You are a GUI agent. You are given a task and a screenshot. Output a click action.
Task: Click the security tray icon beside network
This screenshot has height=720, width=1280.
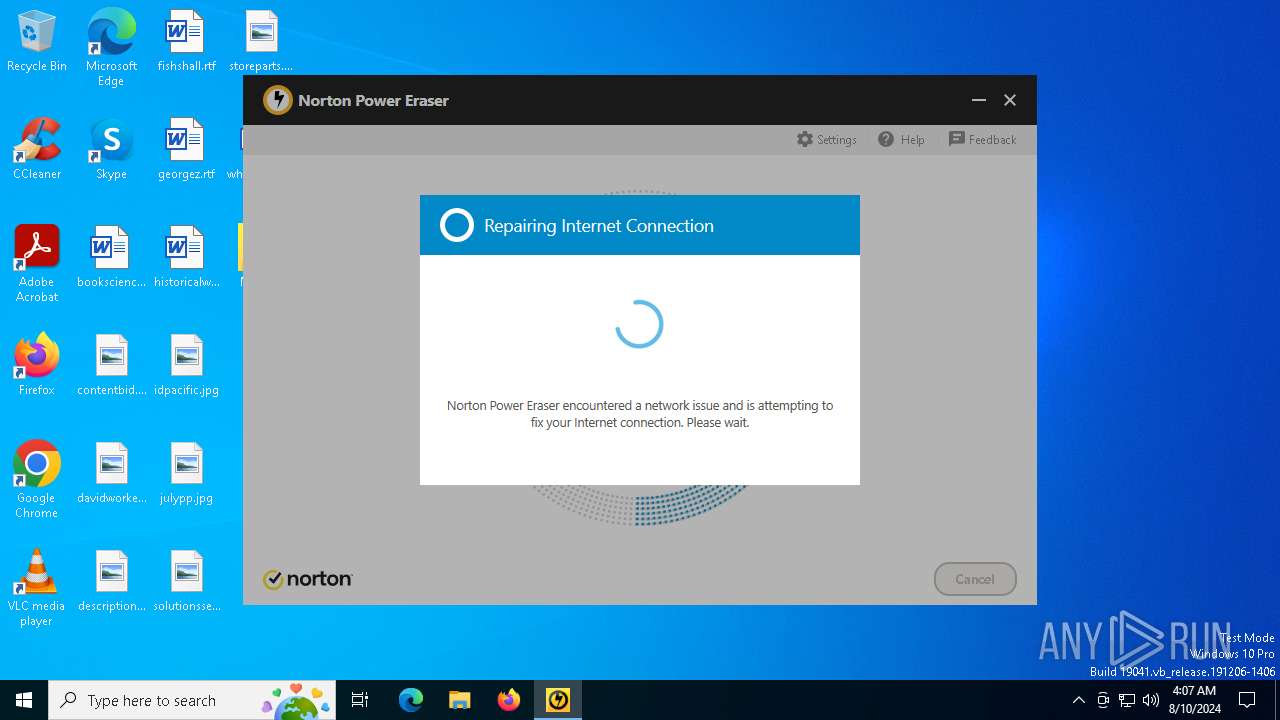pos(1103,700)
